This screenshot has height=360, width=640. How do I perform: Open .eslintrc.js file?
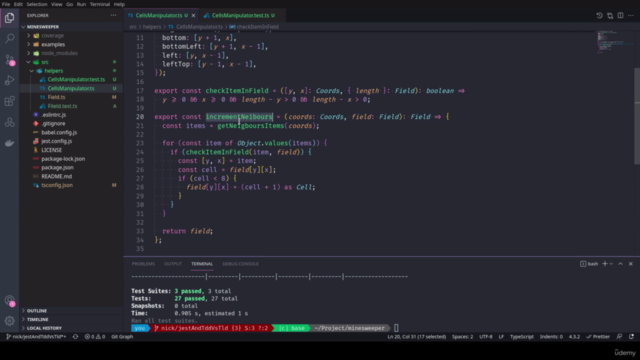coord(71,115)
